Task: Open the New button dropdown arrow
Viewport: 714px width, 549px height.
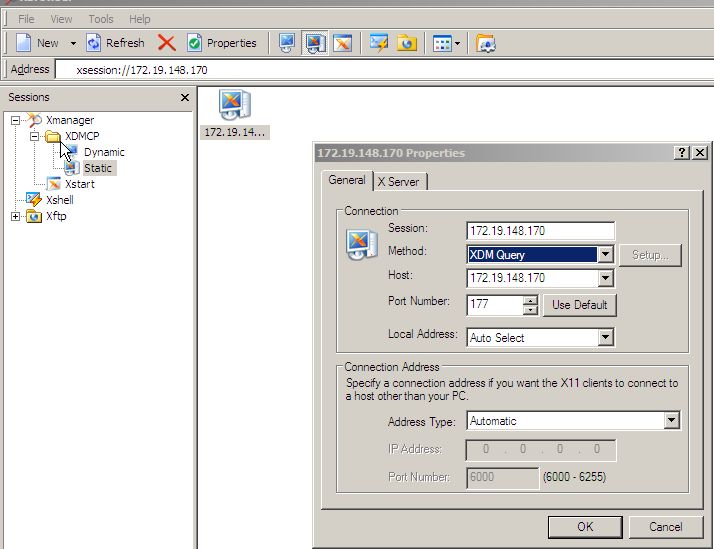Action: (x=73, y=44)
